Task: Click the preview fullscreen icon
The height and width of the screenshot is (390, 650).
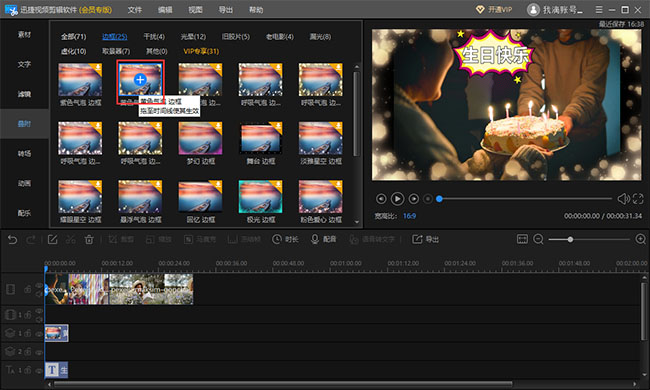Action: pyautogui.click(x=638, y=199)
